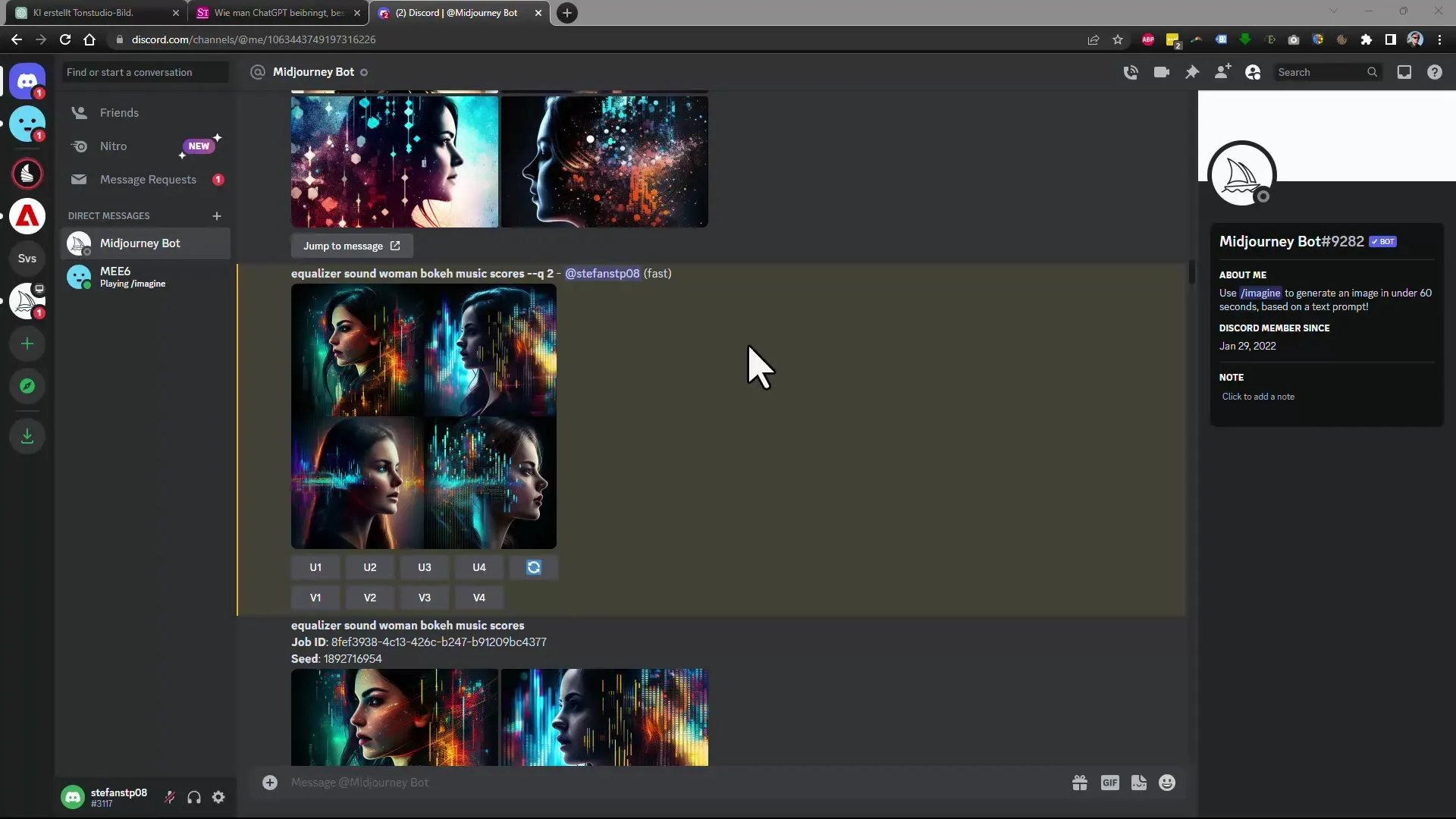Click the GIF button in message bar
This screenshot has height=819, width=1456.
1110,783
